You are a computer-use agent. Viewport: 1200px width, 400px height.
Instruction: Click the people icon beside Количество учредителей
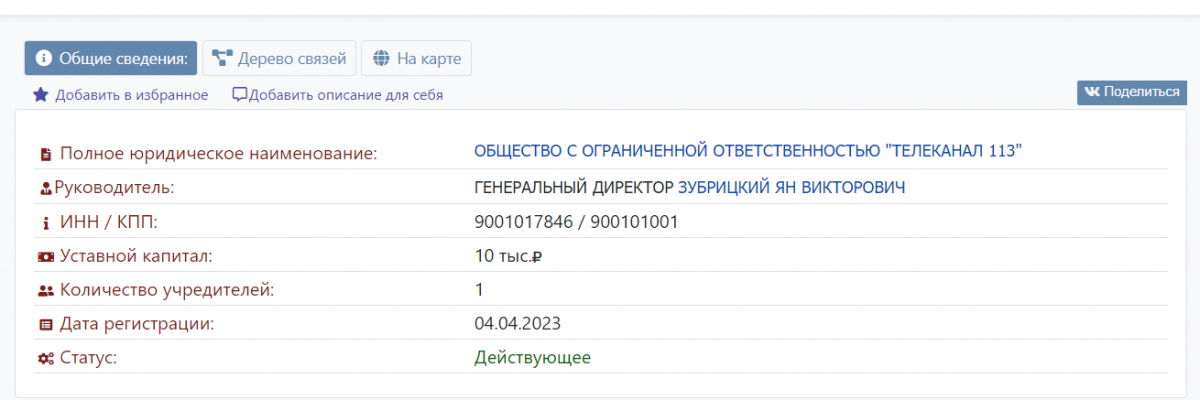pos(45,291)
